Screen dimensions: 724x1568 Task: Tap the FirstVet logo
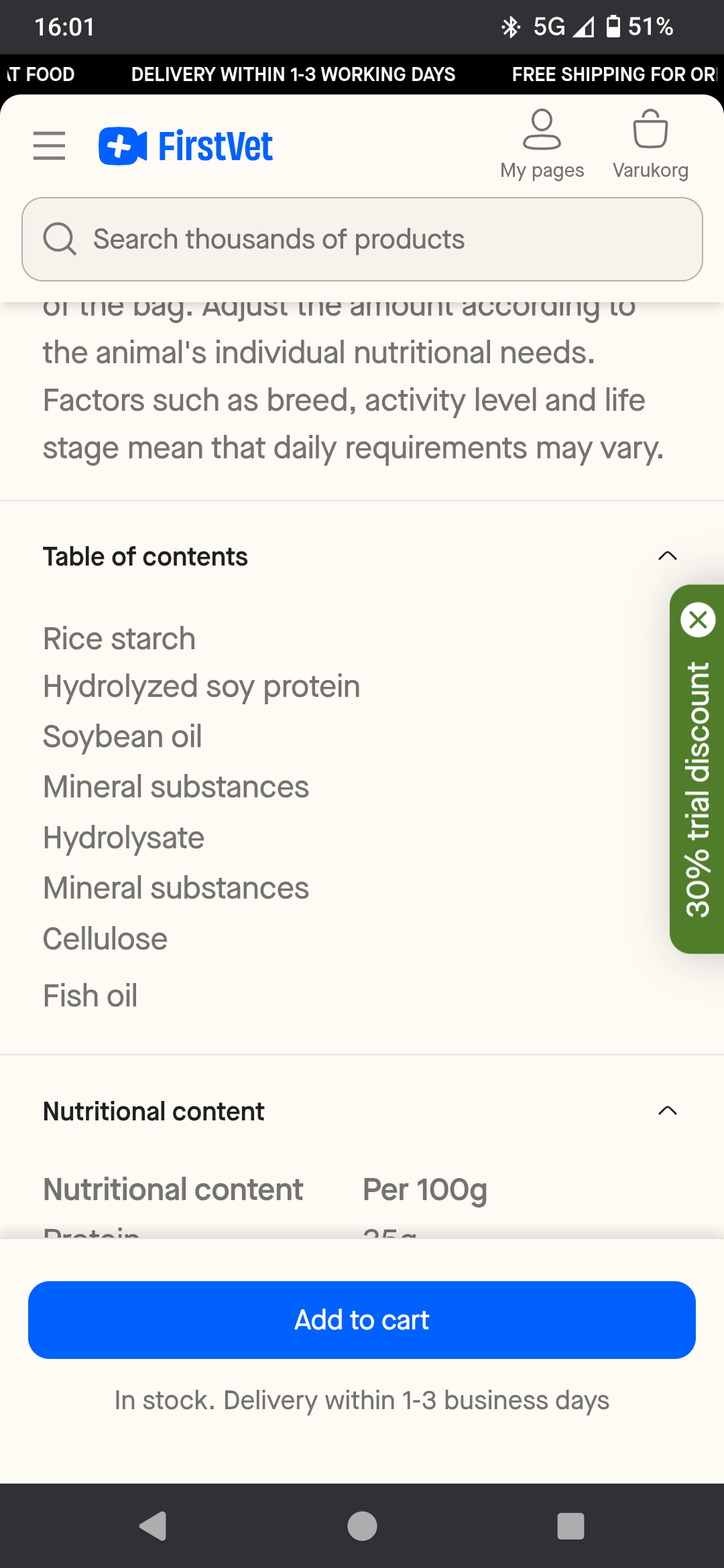pyautogui.click(x=186, y=146)
